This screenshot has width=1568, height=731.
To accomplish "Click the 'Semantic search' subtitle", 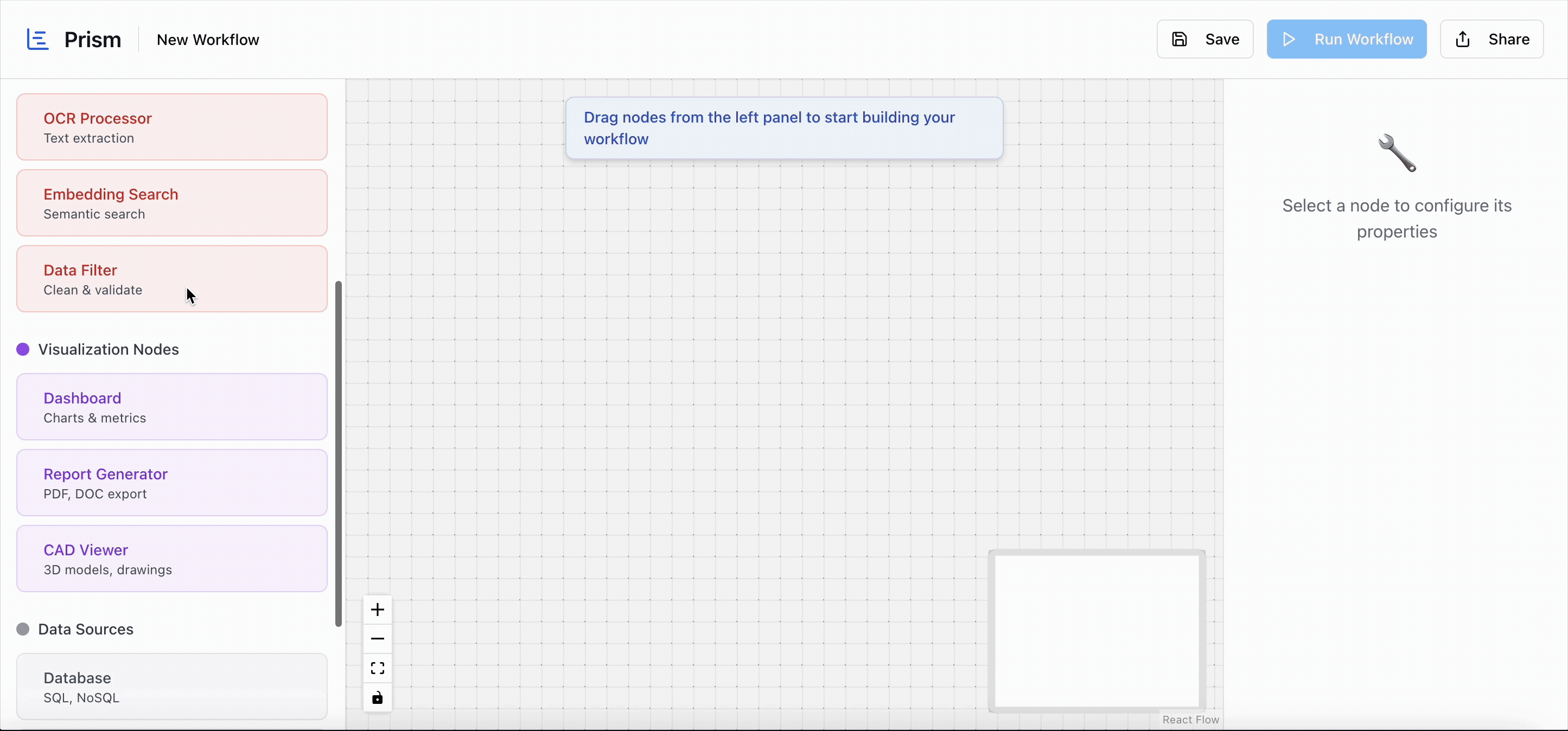I will [x=94, y=214].
